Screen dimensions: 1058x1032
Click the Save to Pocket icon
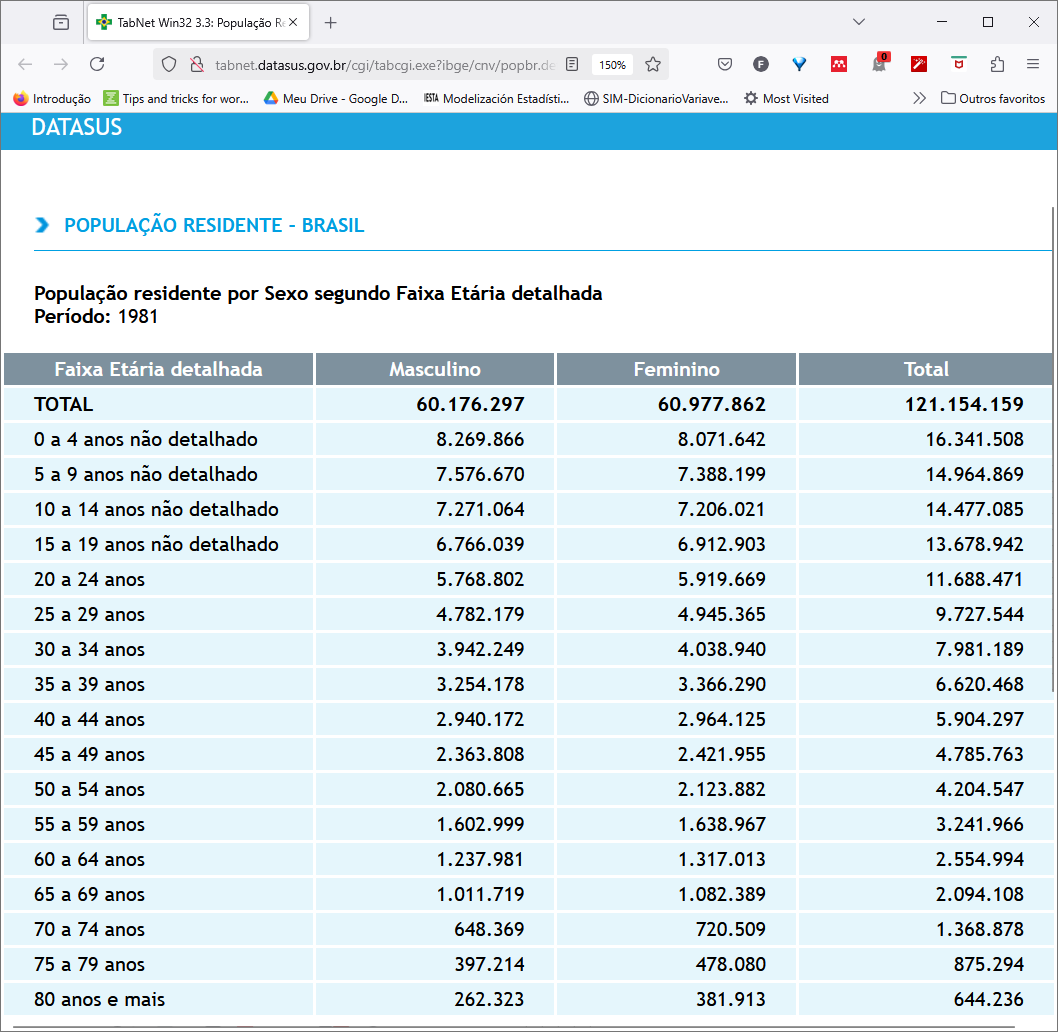(x=725, y=64)
